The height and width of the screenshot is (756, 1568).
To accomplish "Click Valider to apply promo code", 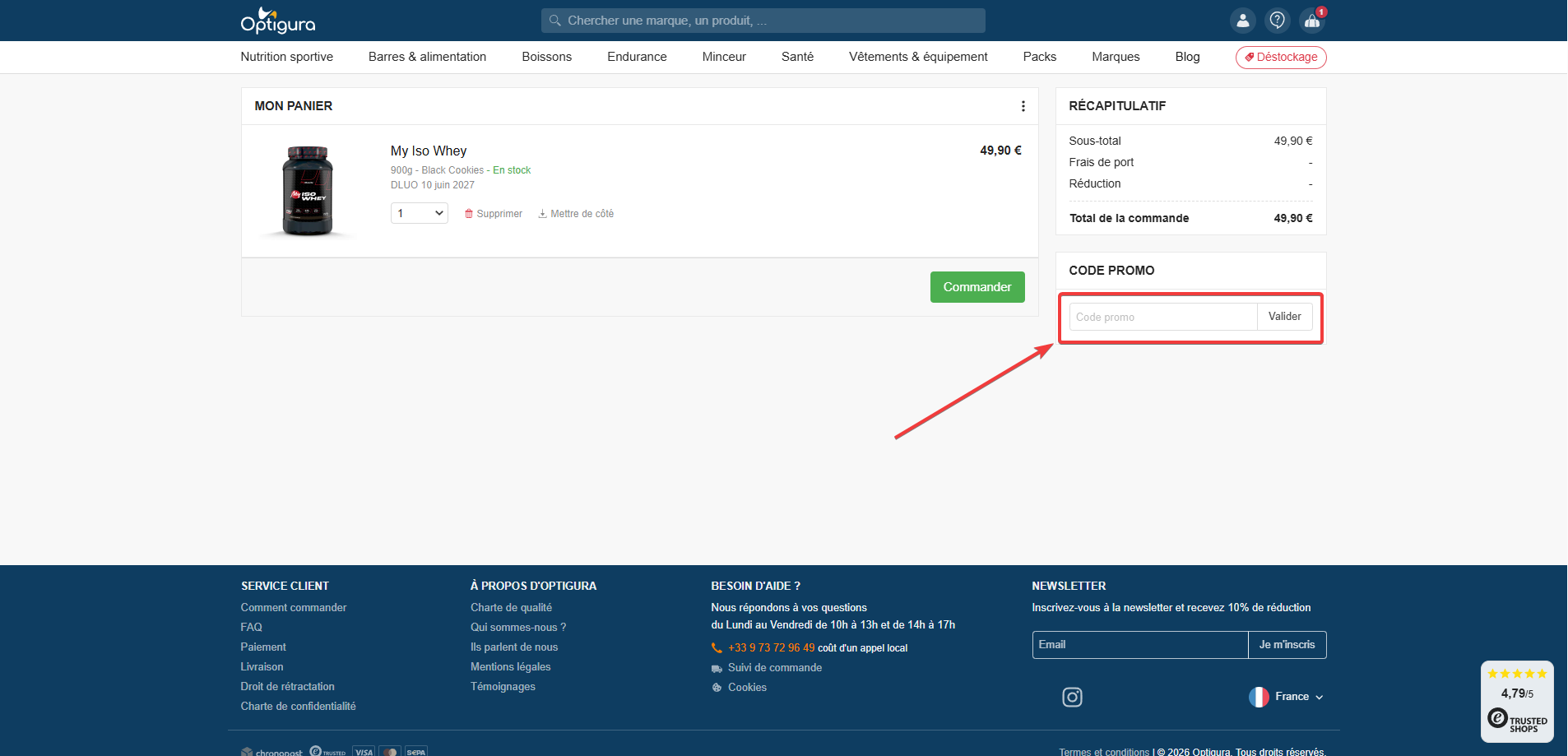I will click(1284, 317).
